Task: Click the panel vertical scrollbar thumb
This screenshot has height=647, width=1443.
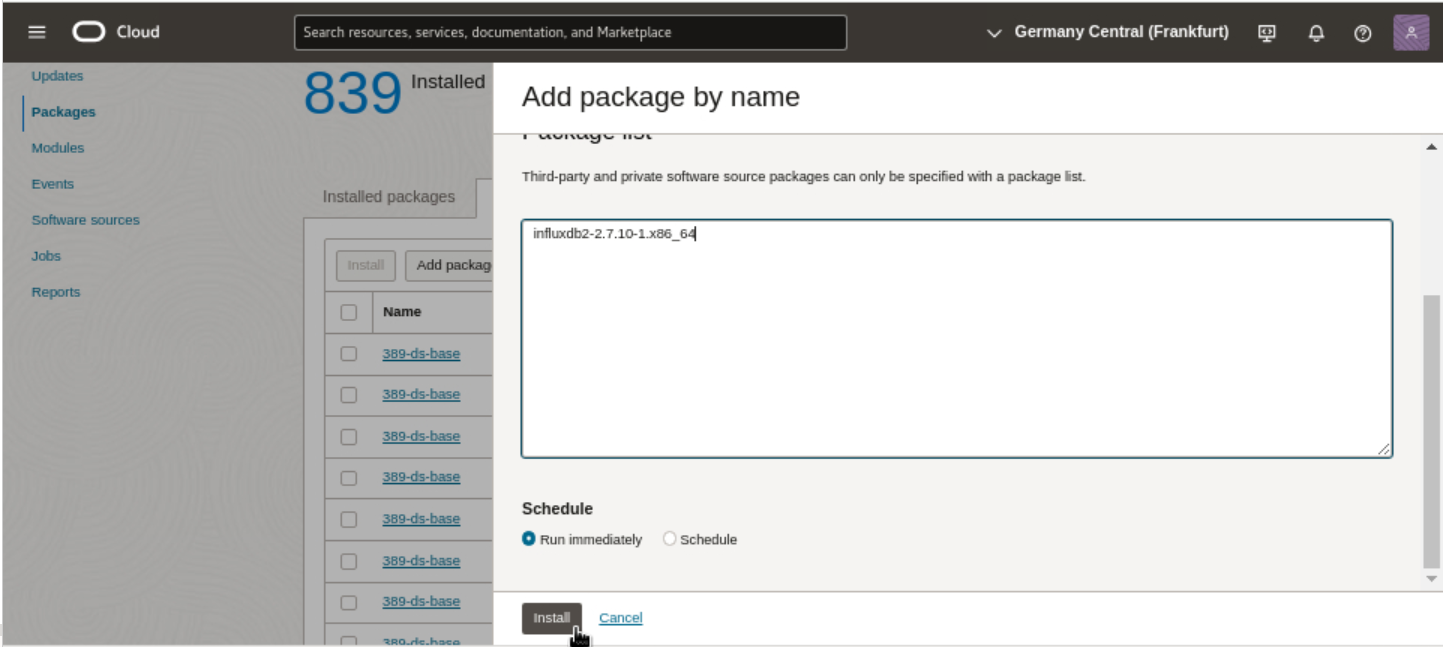Action: tap(1431, 430)
